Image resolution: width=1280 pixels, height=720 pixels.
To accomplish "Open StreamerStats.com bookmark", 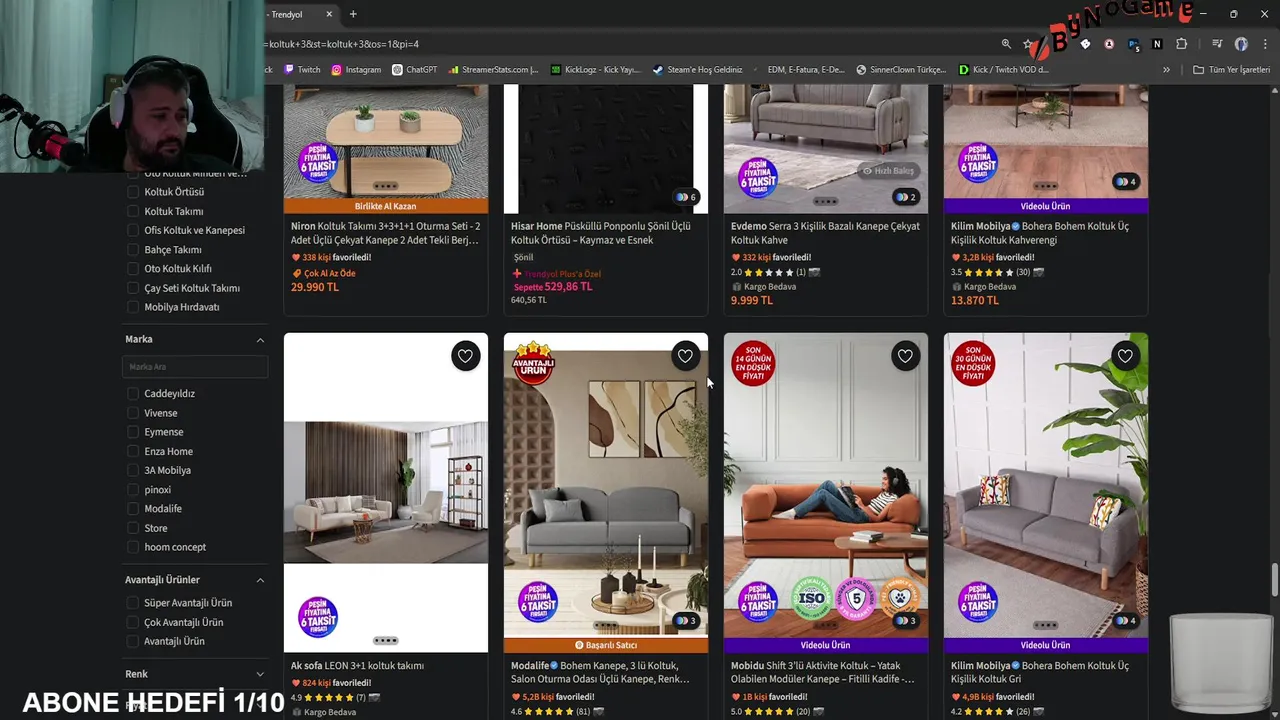I will pyautogui.click(x=493, y=70).
